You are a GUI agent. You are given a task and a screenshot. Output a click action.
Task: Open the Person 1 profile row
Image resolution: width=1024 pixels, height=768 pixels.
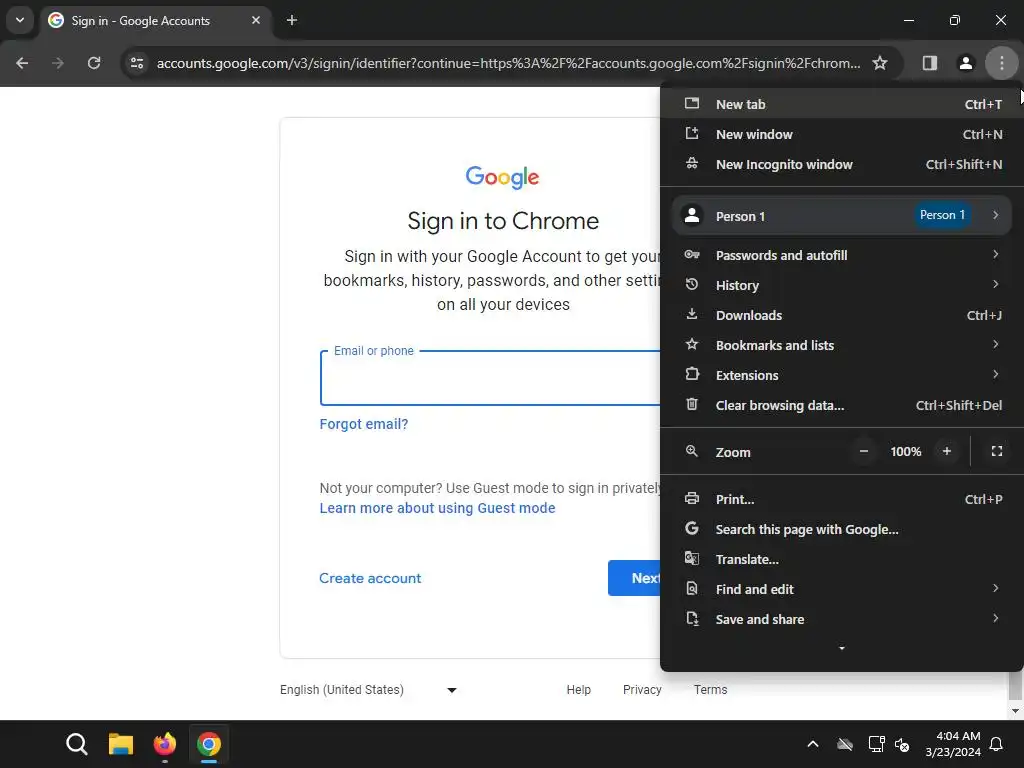(x=842, y=216)
